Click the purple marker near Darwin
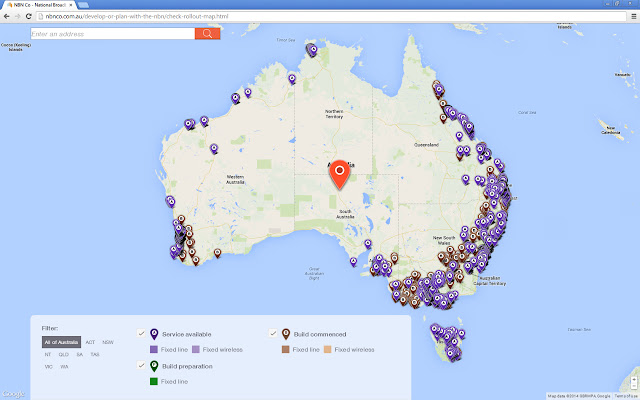This screenshot has height=400, width=640. pos(313,50)
